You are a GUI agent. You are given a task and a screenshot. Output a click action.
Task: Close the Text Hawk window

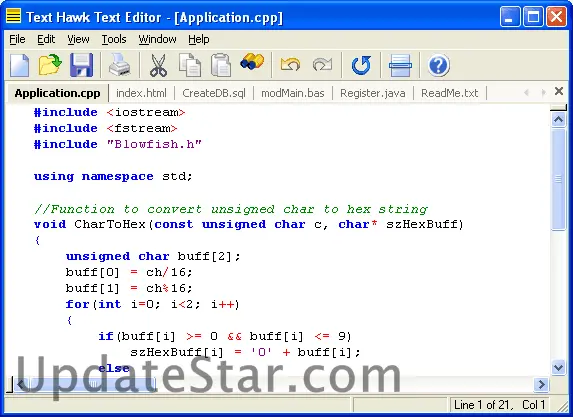tap(556, 17)
